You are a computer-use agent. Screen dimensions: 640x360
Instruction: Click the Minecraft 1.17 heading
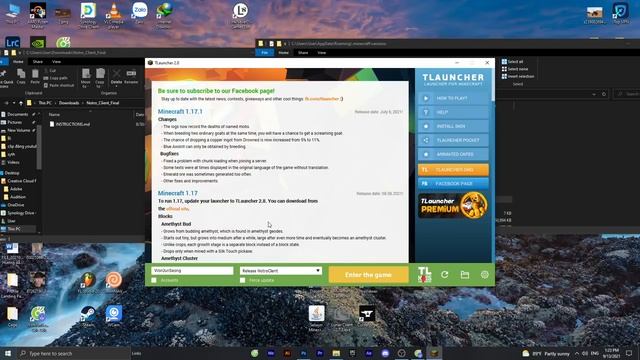[178, 193]
